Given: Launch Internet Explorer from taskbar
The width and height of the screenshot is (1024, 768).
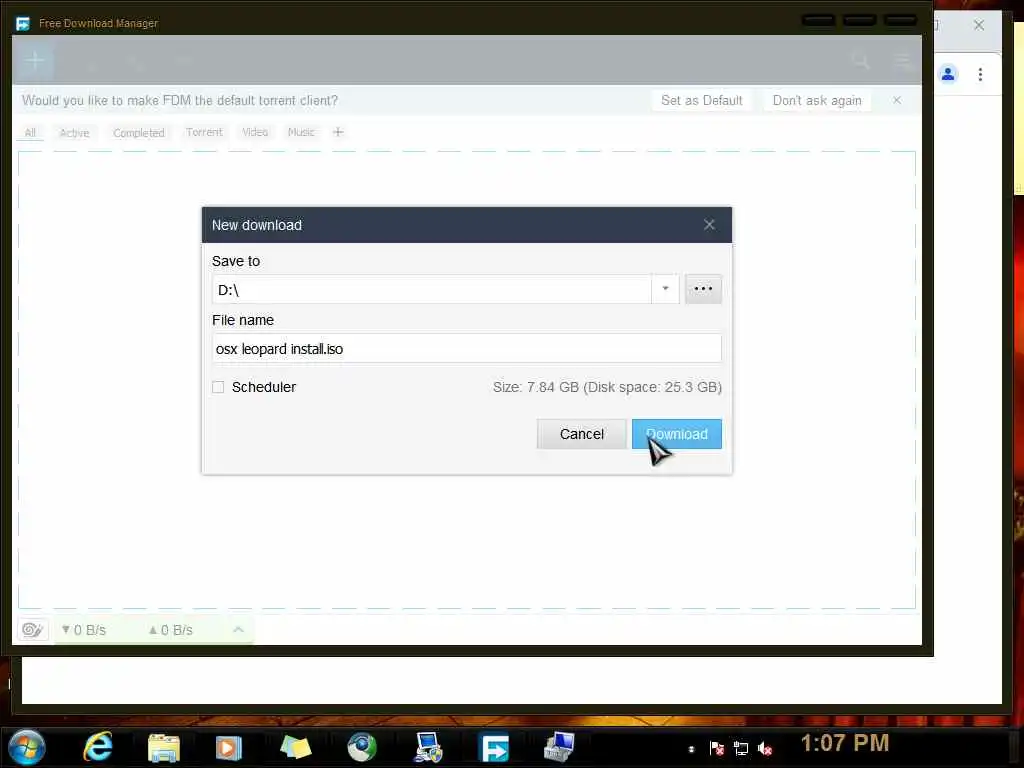Looking at the screenshot, I should (x=98, y=746).
